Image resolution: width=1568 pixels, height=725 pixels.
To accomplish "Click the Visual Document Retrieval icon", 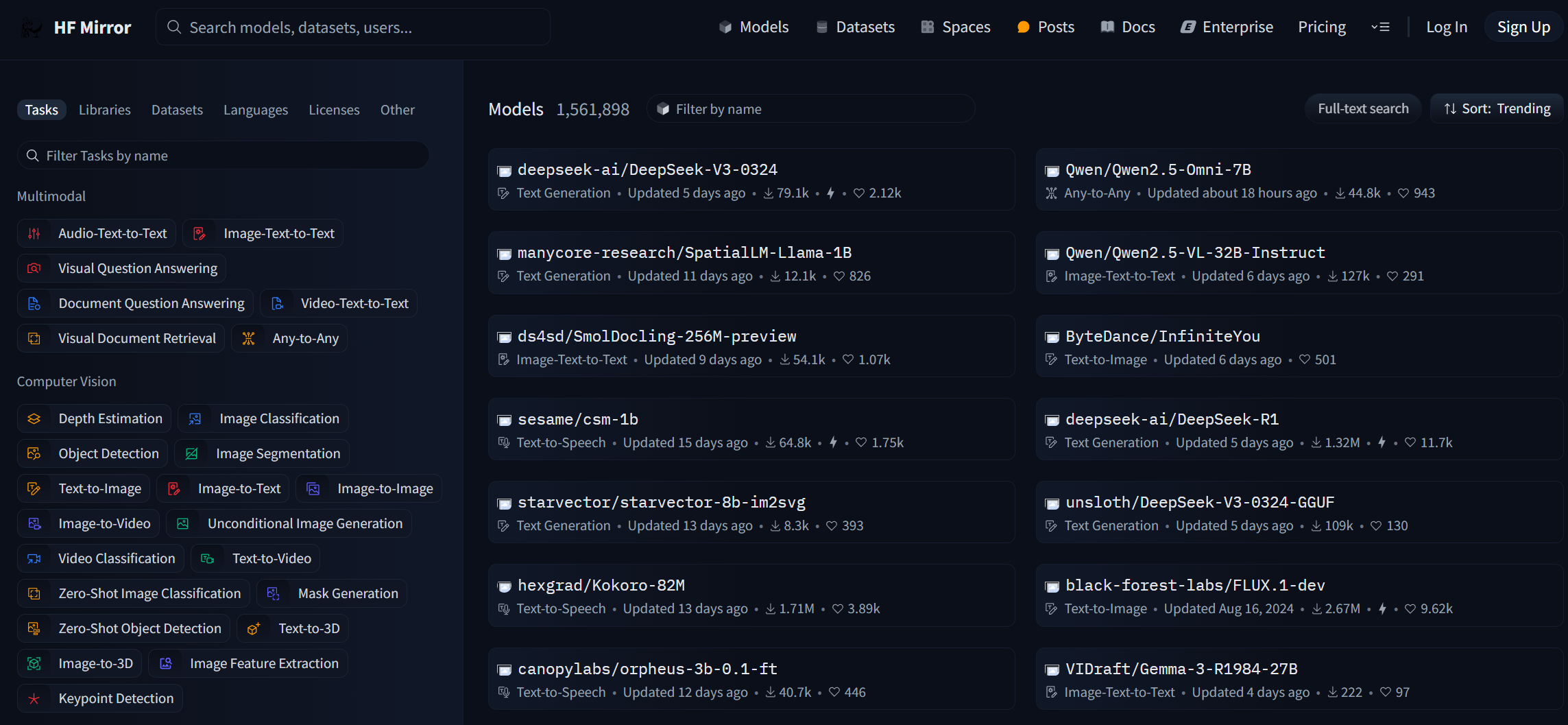I will [34, 339].
